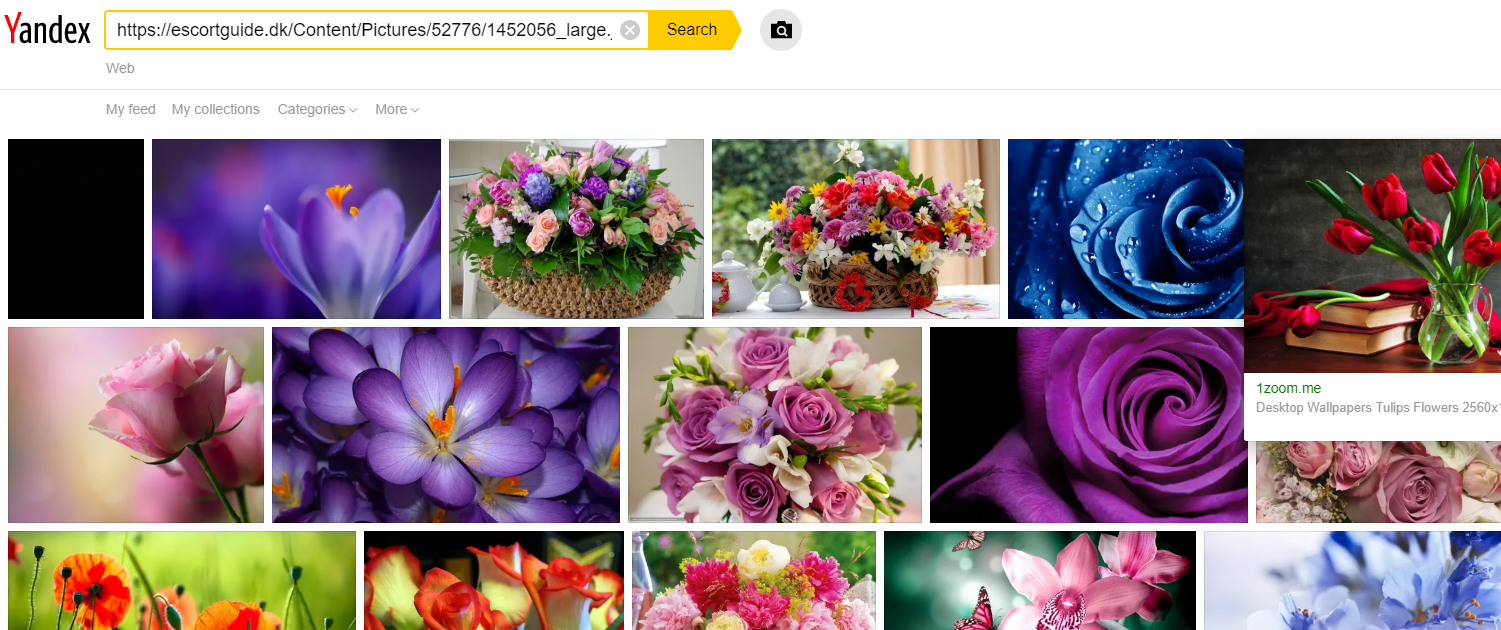The image size is (1501, 630).
Task: Select the pink rose close-up image
Action: point(136,424)
